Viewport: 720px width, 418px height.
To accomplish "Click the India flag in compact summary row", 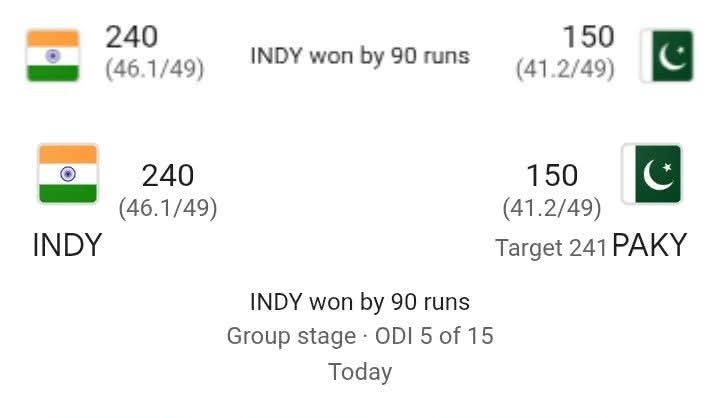I will (53, 56).
